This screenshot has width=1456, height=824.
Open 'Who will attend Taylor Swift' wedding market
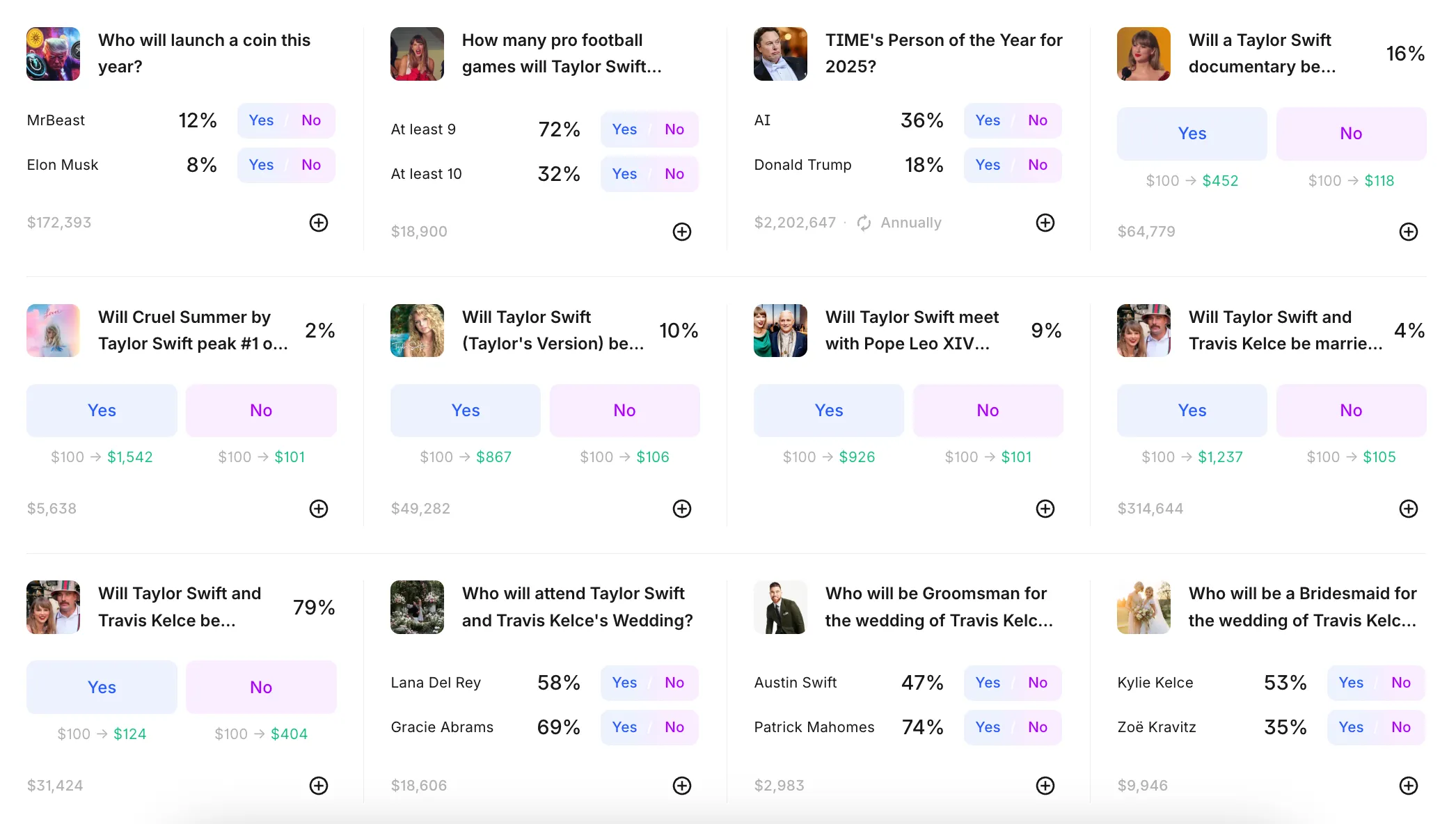[x=577, y=607]
